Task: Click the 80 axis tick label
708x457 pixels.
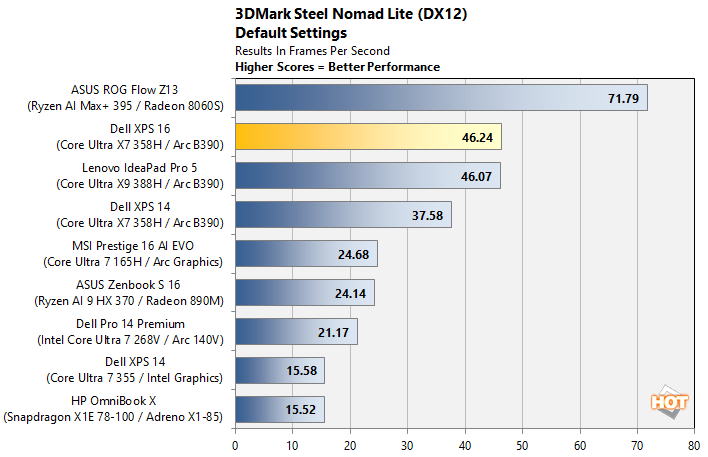Action: pos(694,446)
